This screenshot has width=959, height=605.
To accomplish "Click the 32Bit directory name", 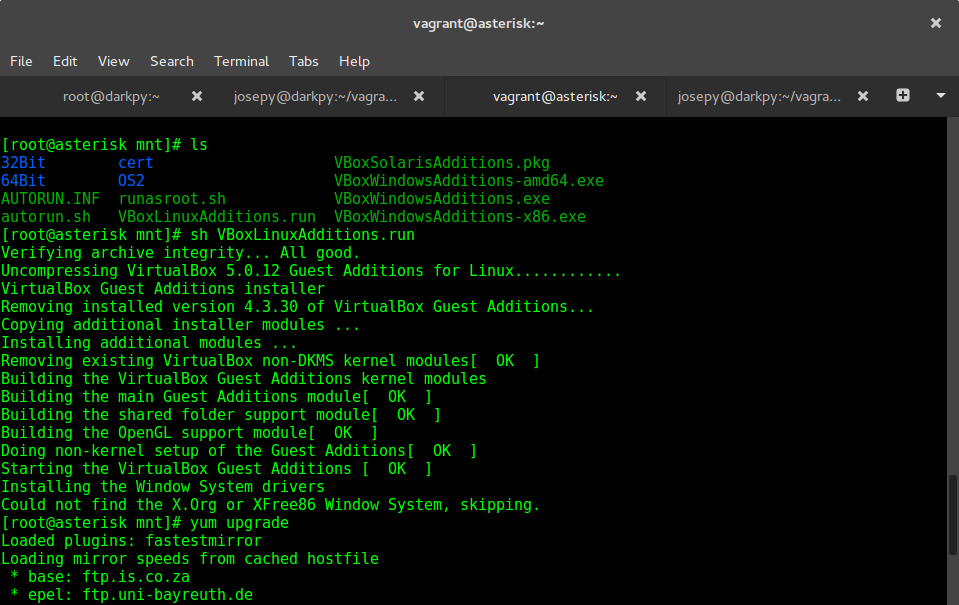I will coord(23,163).
